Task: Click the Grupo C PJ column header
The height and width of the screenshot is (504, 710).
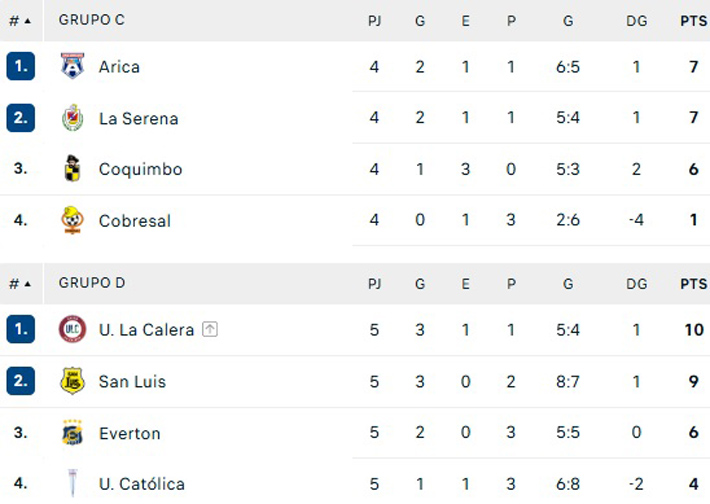Action: click(375, 20)
